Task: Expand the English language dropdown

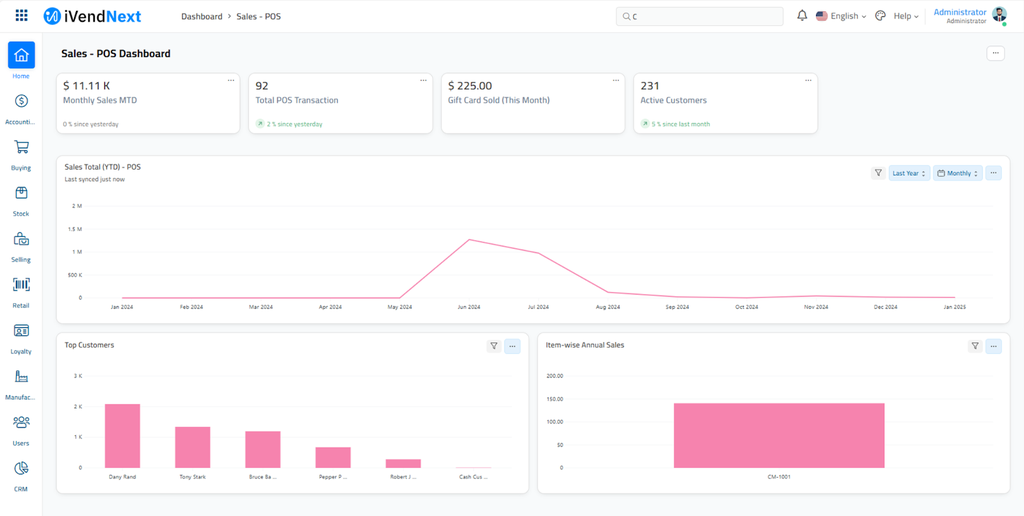Action: pos(841,16)
